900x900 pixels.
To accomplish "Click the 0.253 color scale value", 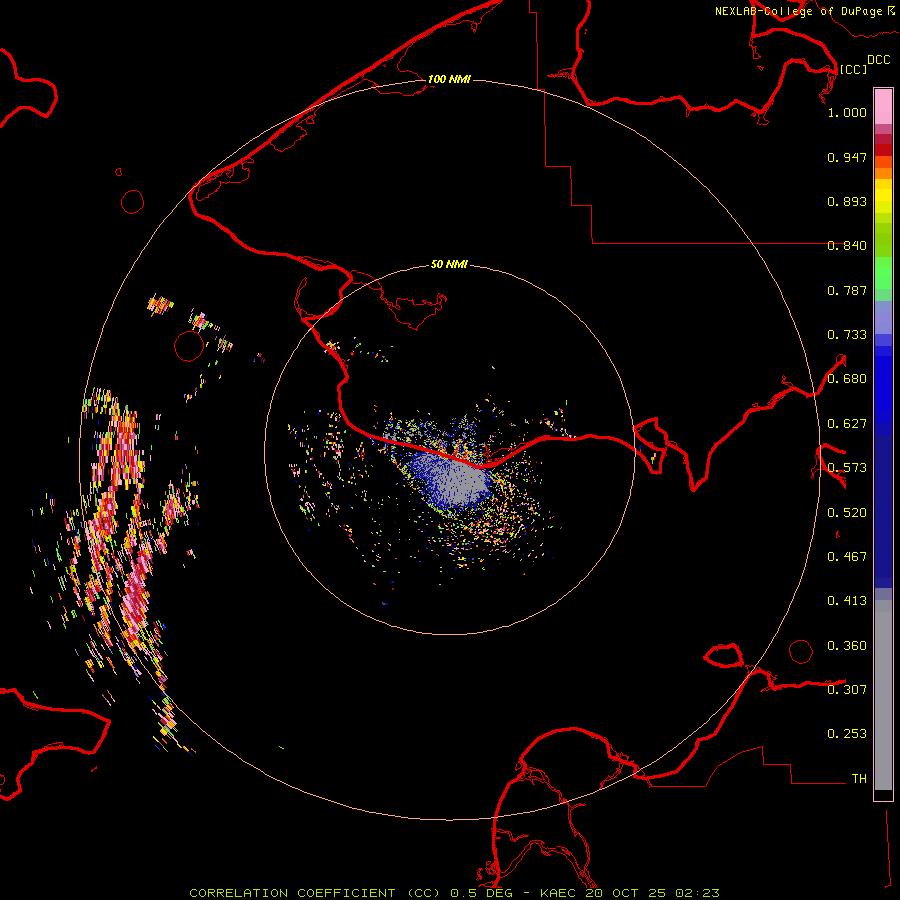I will (x=847, y=734).
